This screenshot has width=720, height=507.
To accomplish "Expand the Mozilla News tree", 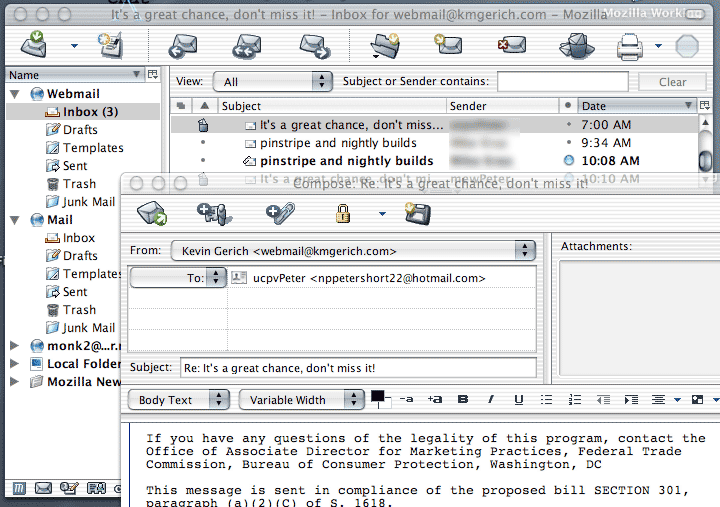I will [x=15, y=381].
